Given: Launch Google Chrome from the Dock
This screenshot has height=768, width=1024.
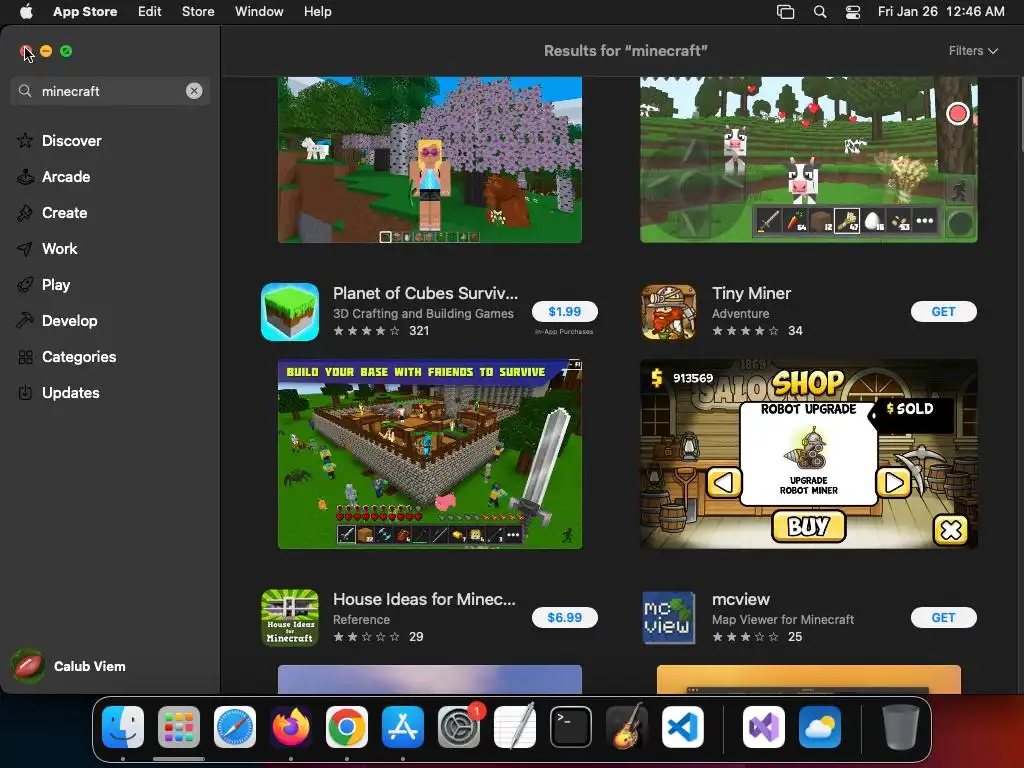Looking at the screenshot, I should coord(347,727).
